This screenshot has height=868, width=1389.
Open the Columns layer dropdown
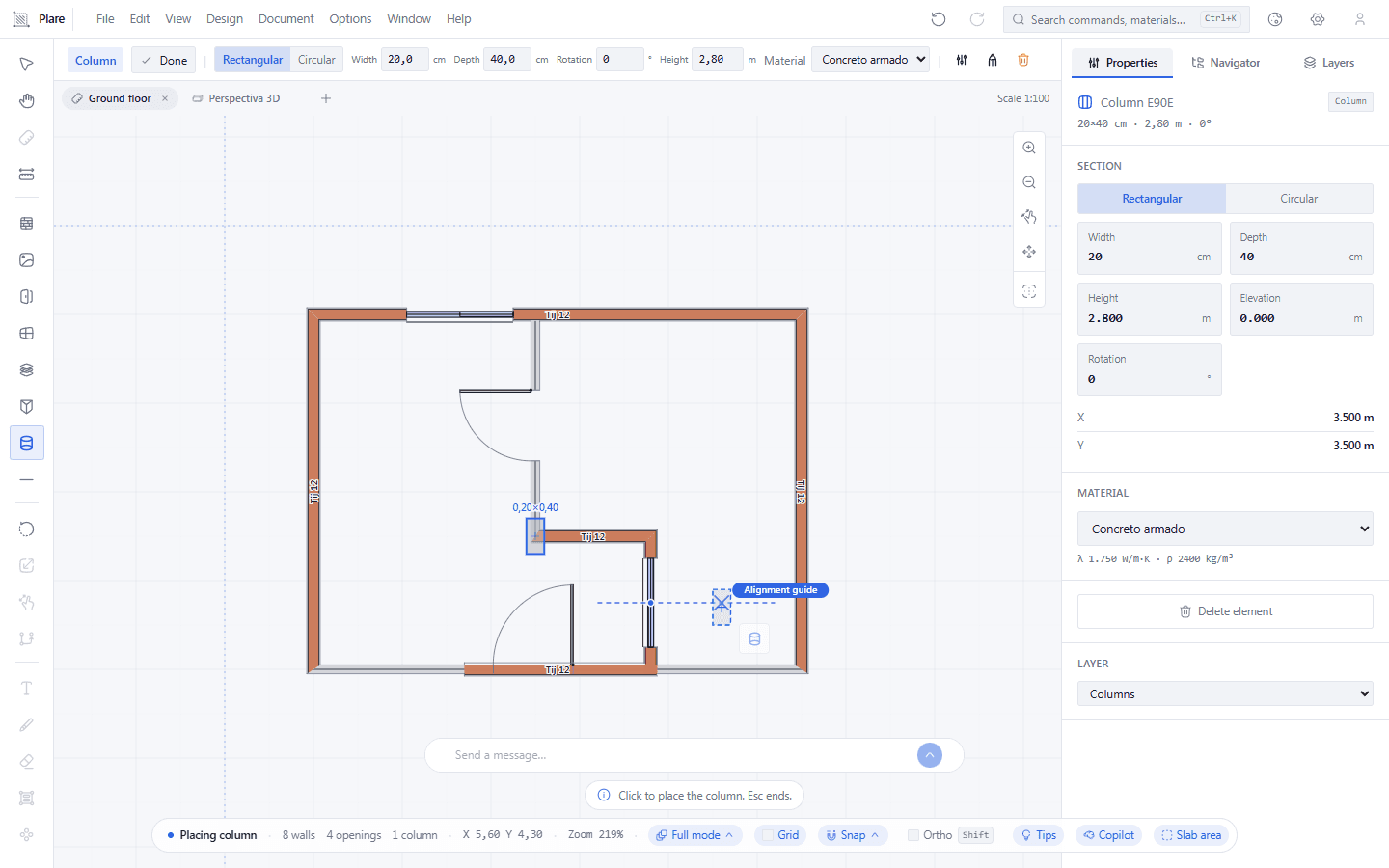click(x=1225, y=693)
